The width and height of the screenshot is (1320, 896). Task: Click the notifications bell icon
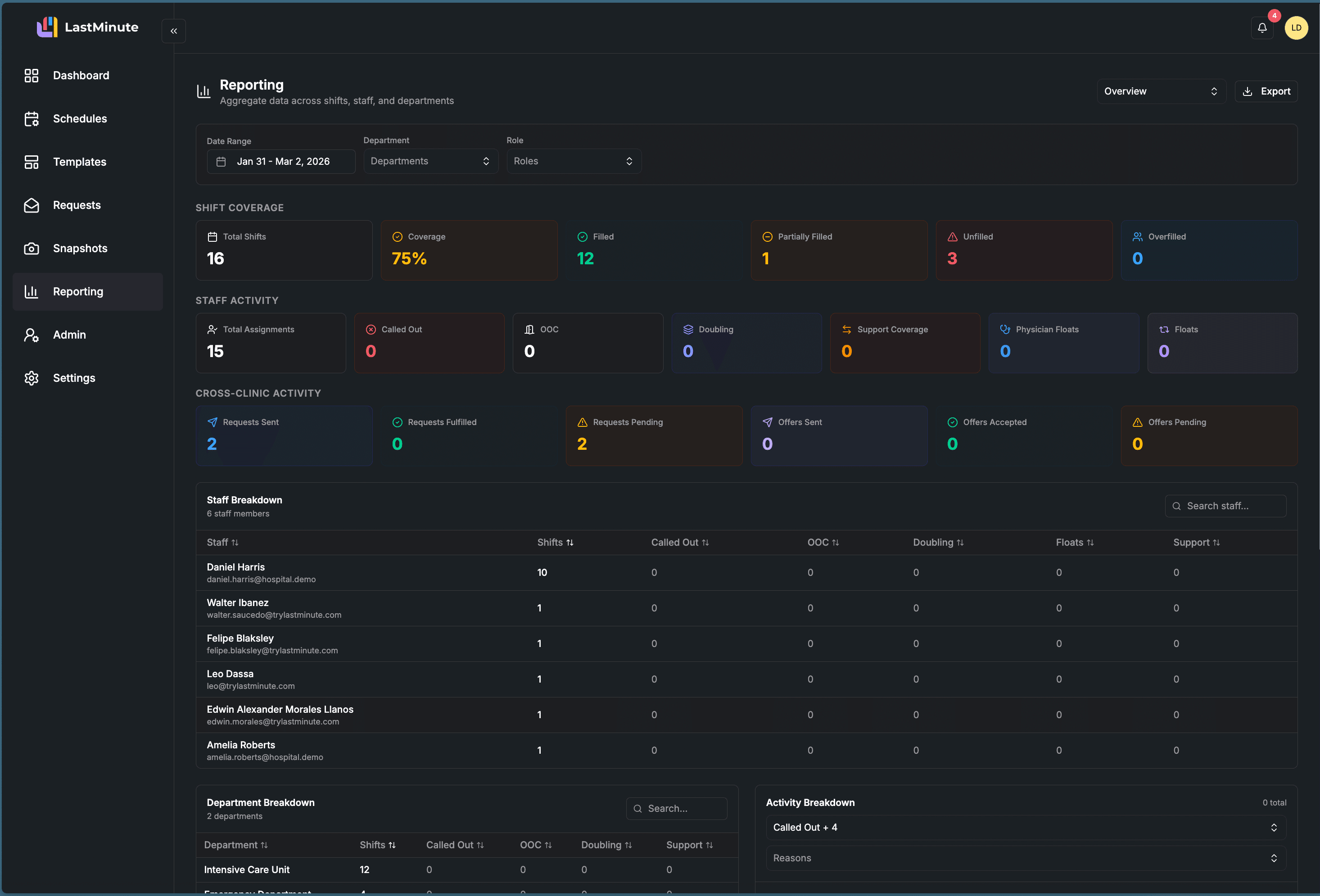click(1262, 27)
